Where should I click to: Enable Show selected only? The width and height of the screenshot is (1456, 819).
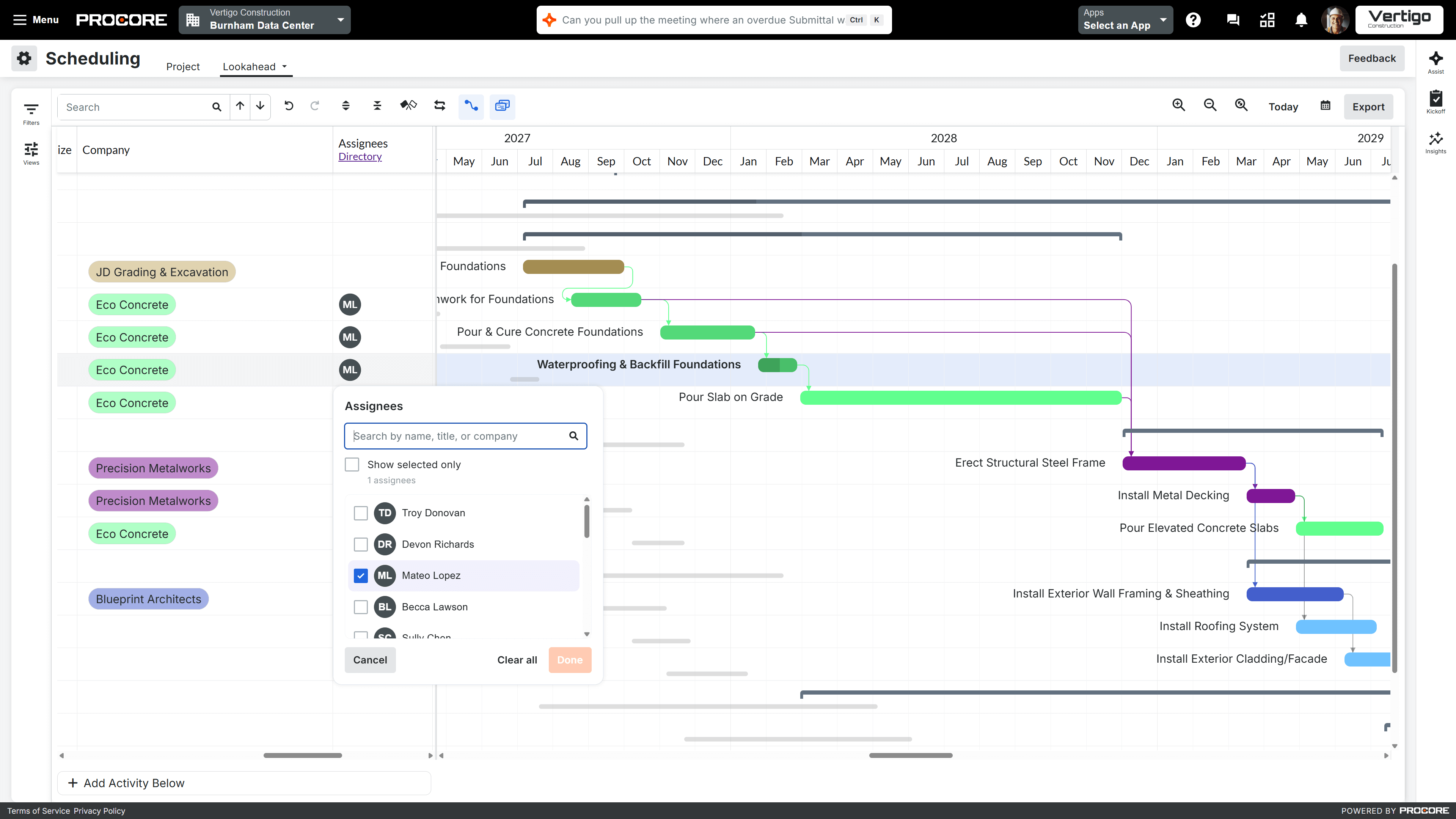click(x=352, y=464)
